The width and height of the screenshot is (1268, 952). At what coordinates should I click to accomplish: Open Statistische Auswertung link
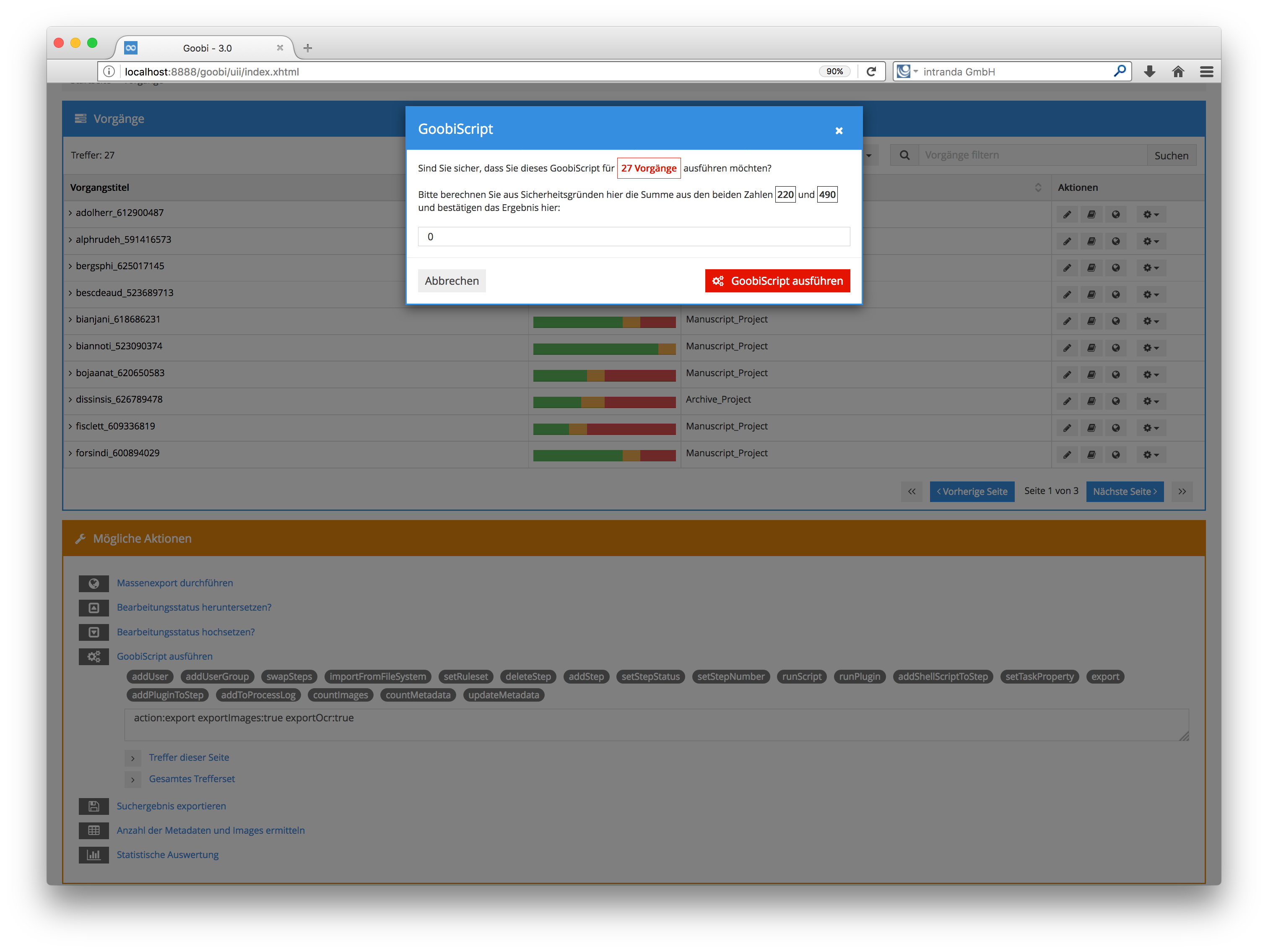point(167,855)
